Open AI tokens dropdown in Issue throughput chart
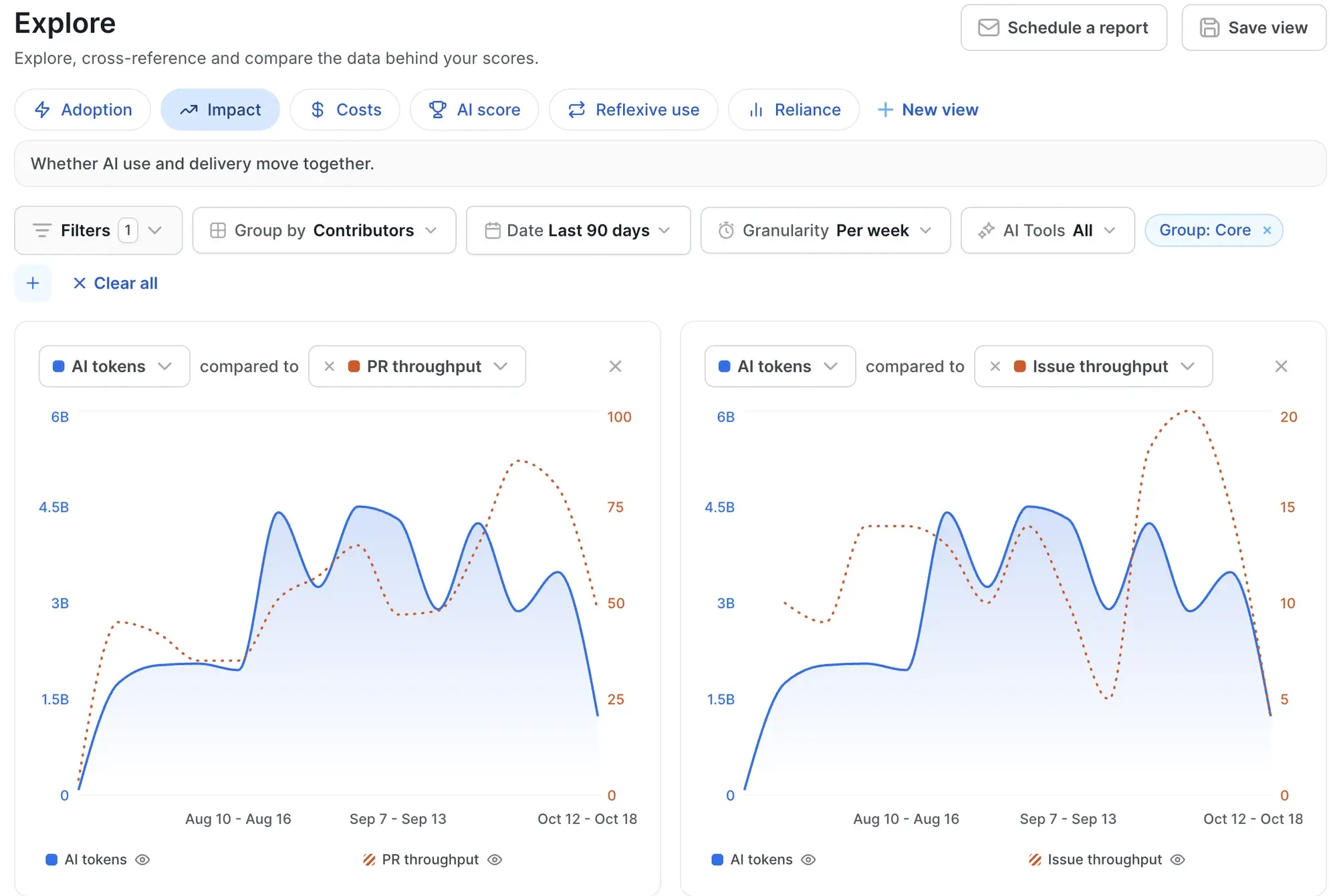The image size is (1337, 896). click(x=780, y=366)
